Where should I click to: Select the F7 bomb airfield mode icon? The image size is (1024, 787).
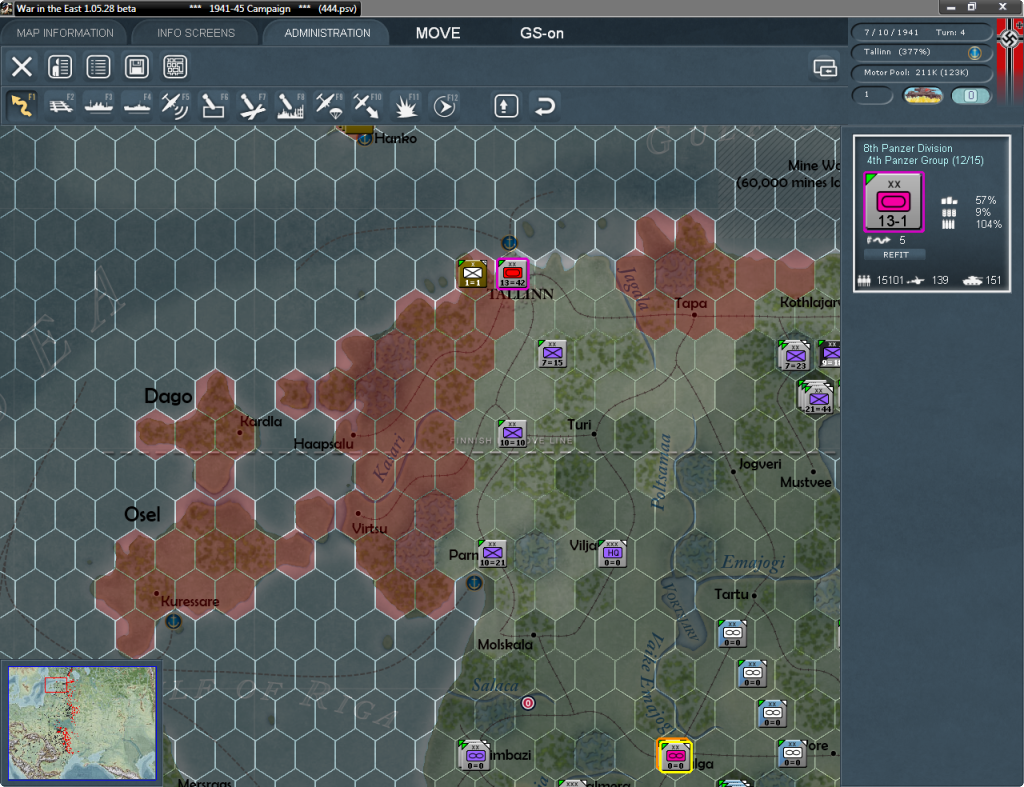[252, 105]
